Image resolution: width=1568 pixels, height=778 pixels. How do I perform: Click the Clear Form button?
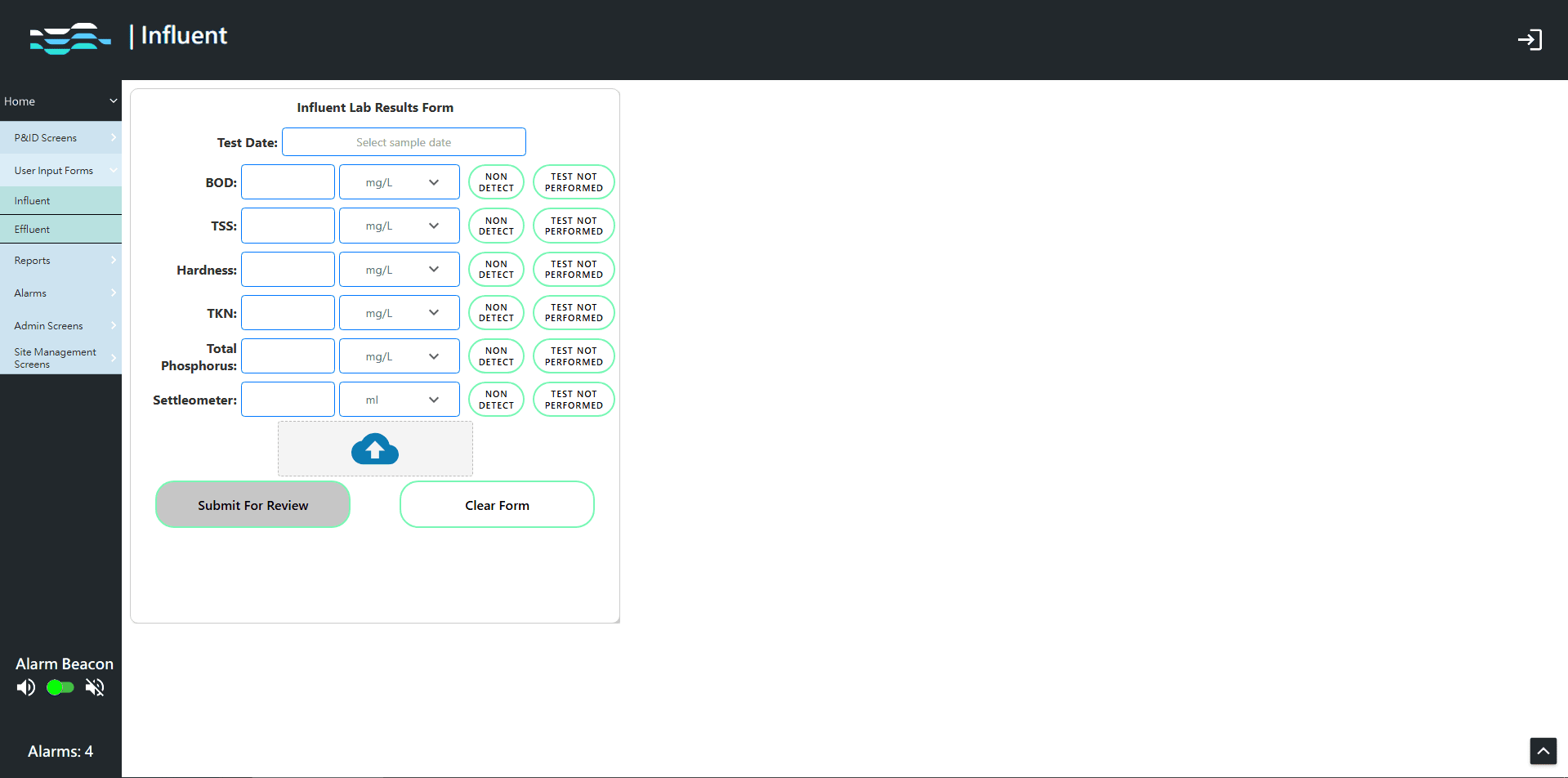[x=497, y=504]
